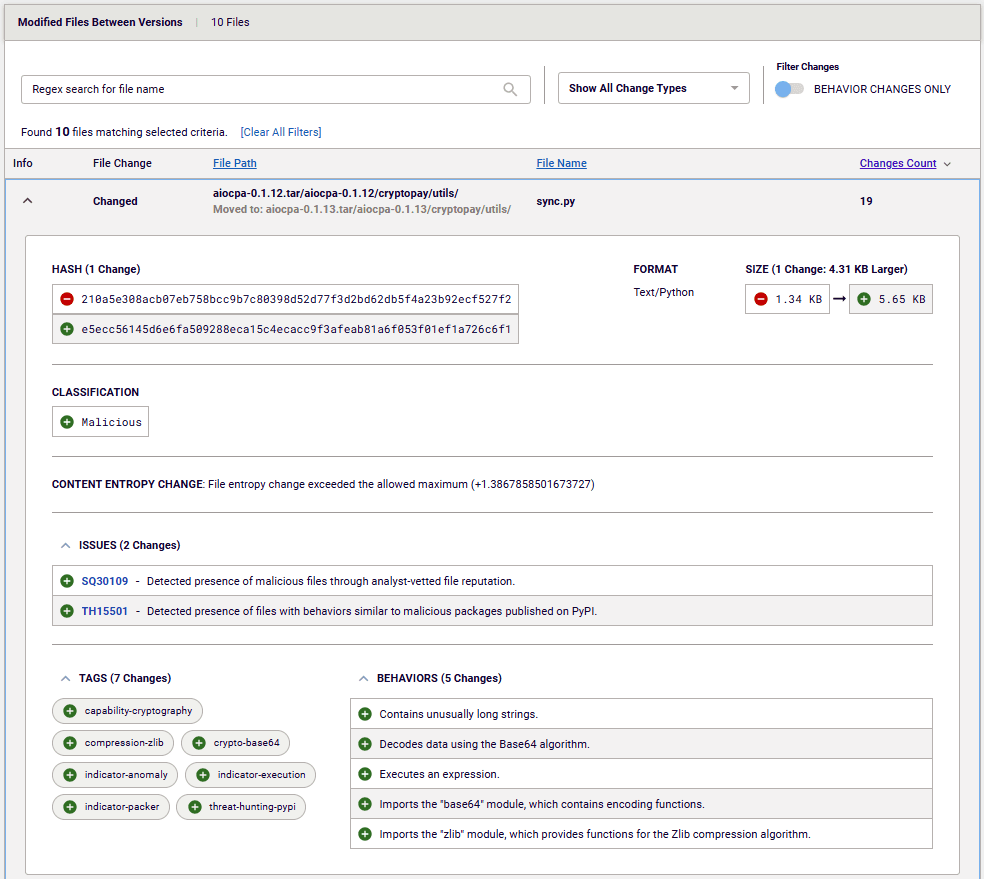The image size is (984, 879).
Task: Click the 1.34 KB size value
Action: (x=798, y=299)
